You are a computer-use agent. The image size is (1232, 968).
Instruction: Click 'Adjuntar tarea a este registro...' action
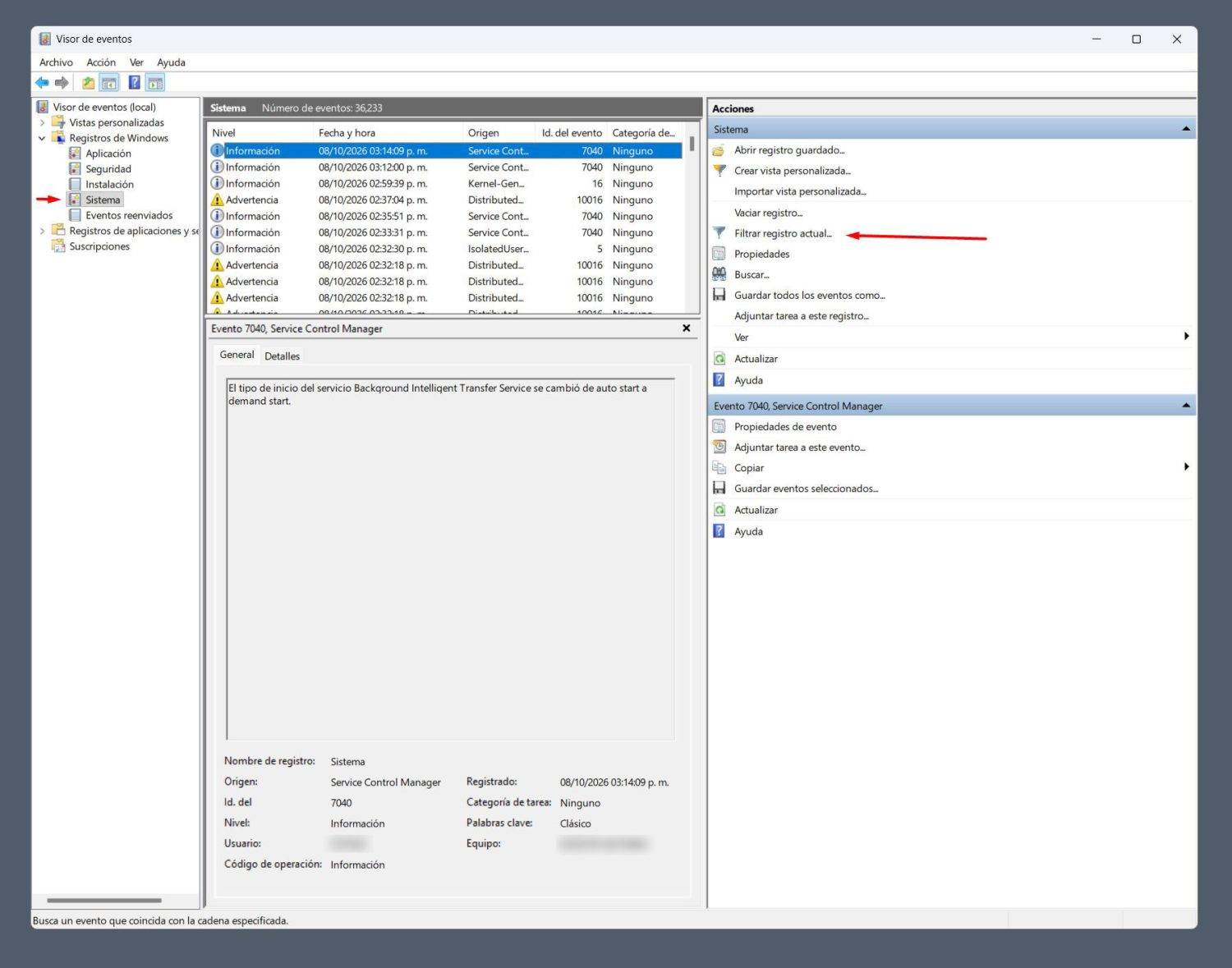[802, 316]
